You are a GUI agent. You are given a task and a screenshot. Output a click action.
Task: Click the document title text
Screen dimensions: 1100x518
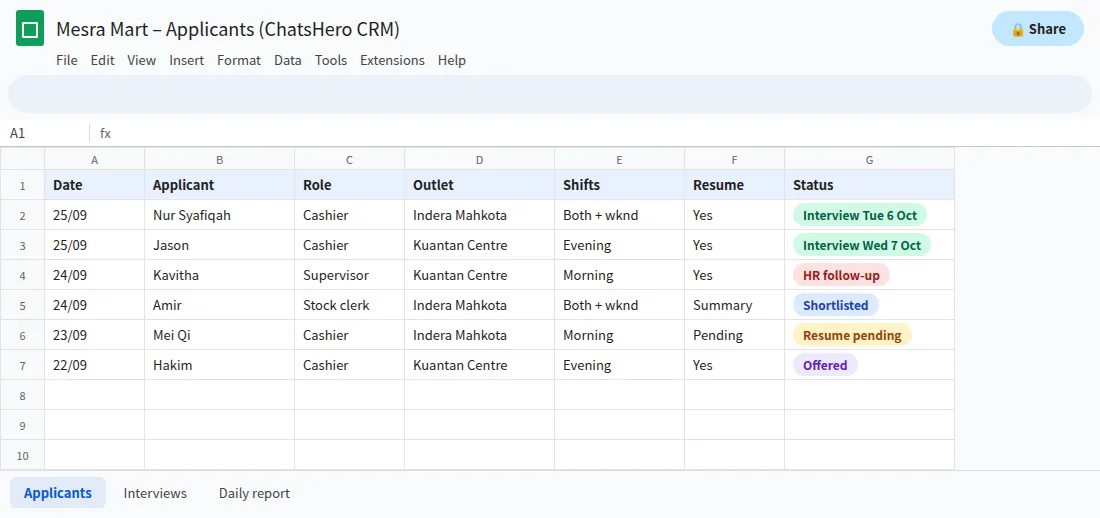[228, 29]
